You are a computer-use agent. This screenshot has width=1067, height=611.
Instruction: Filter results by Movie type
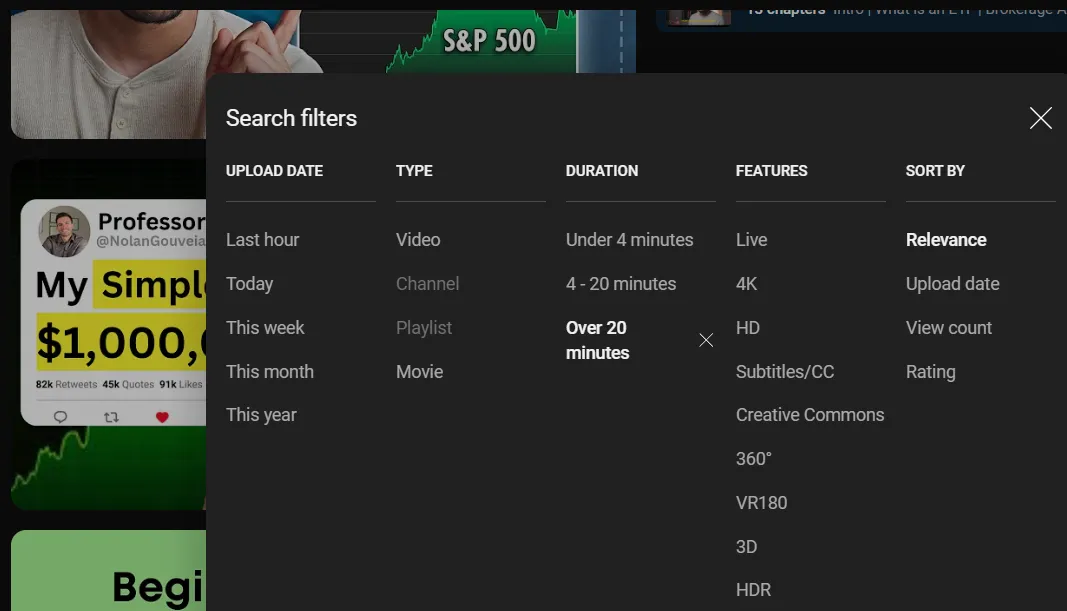tap(419, 372)
